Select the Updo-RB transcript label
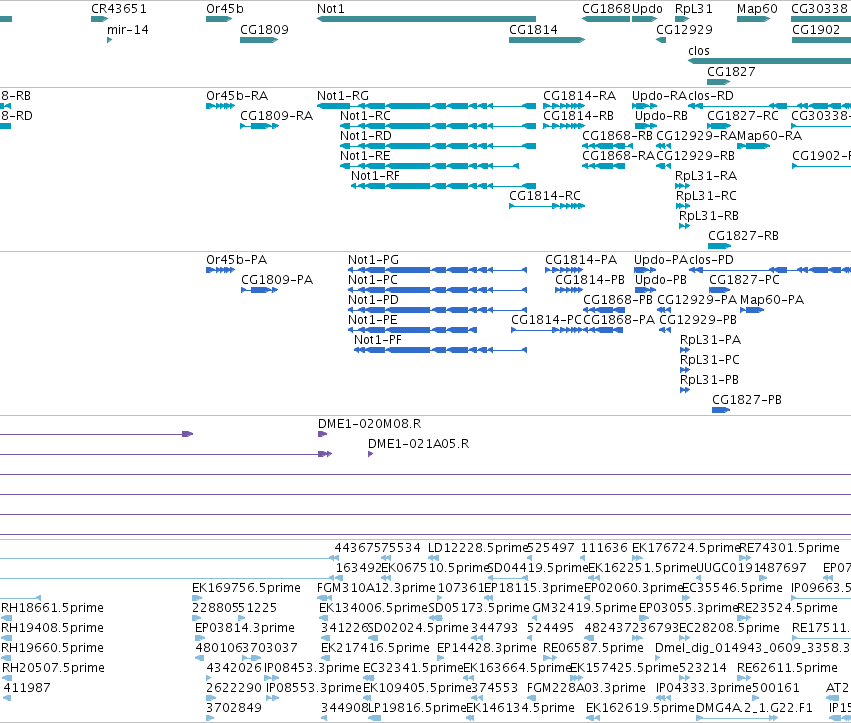Screen dimensions: 851x723 pos(662,116)
